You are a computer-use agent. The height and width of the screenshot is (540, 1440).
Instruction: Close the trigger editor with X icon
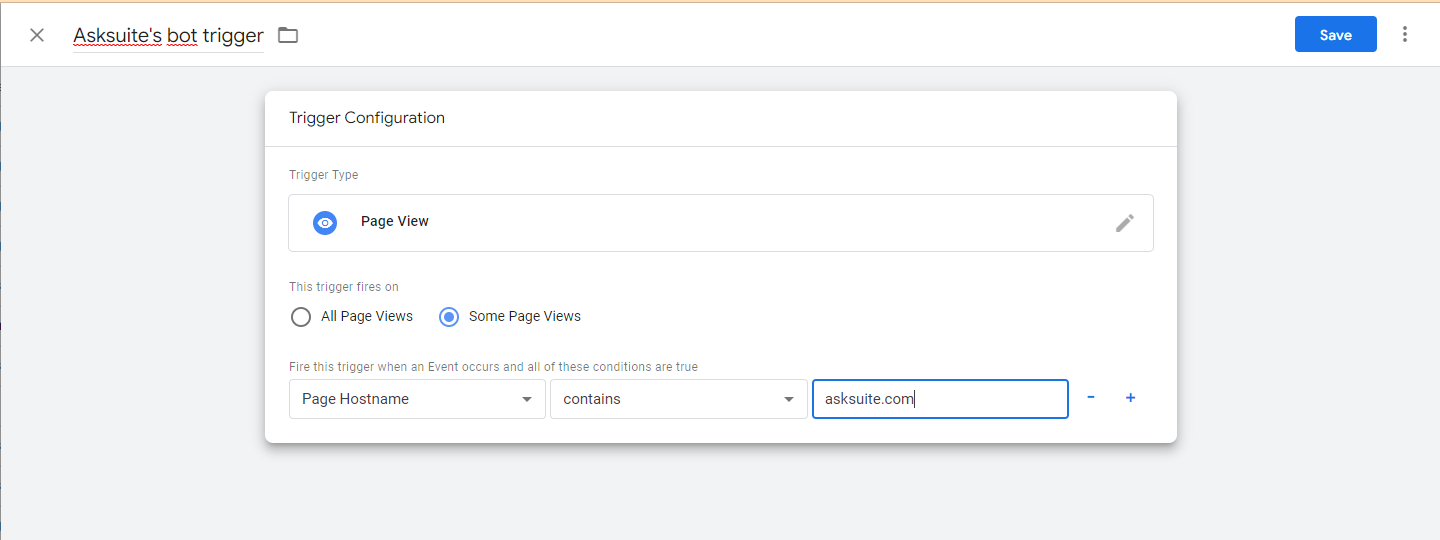[x=37, y=35]
